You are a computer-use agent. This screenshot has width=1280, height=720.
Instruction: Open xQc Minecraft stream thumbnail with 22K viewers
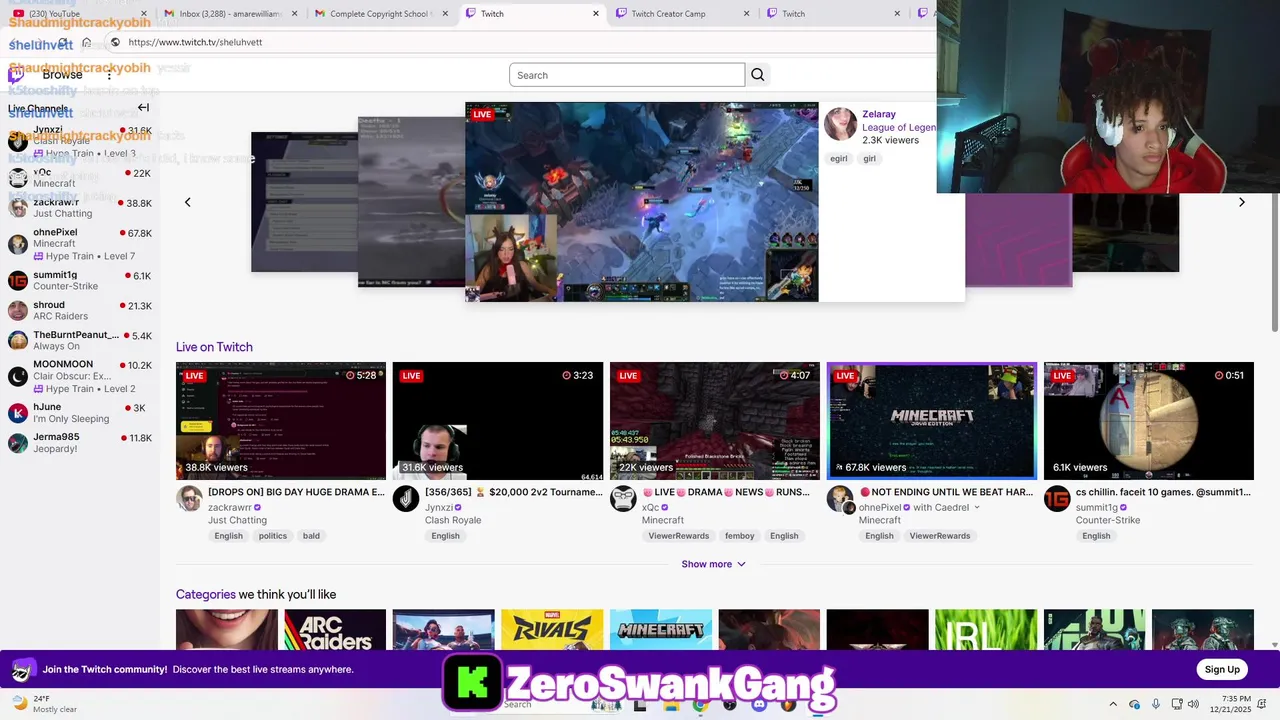[x=715, y=421]
